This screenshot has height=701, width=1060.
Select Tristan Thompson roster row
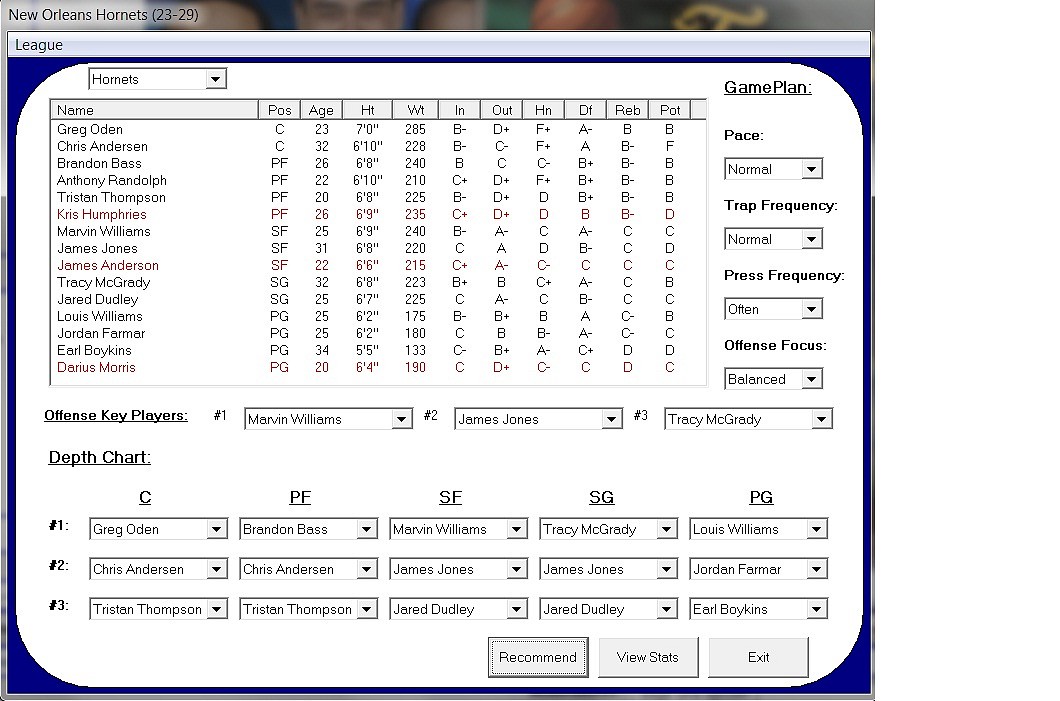pyautogui.click(x=379, y=197)
